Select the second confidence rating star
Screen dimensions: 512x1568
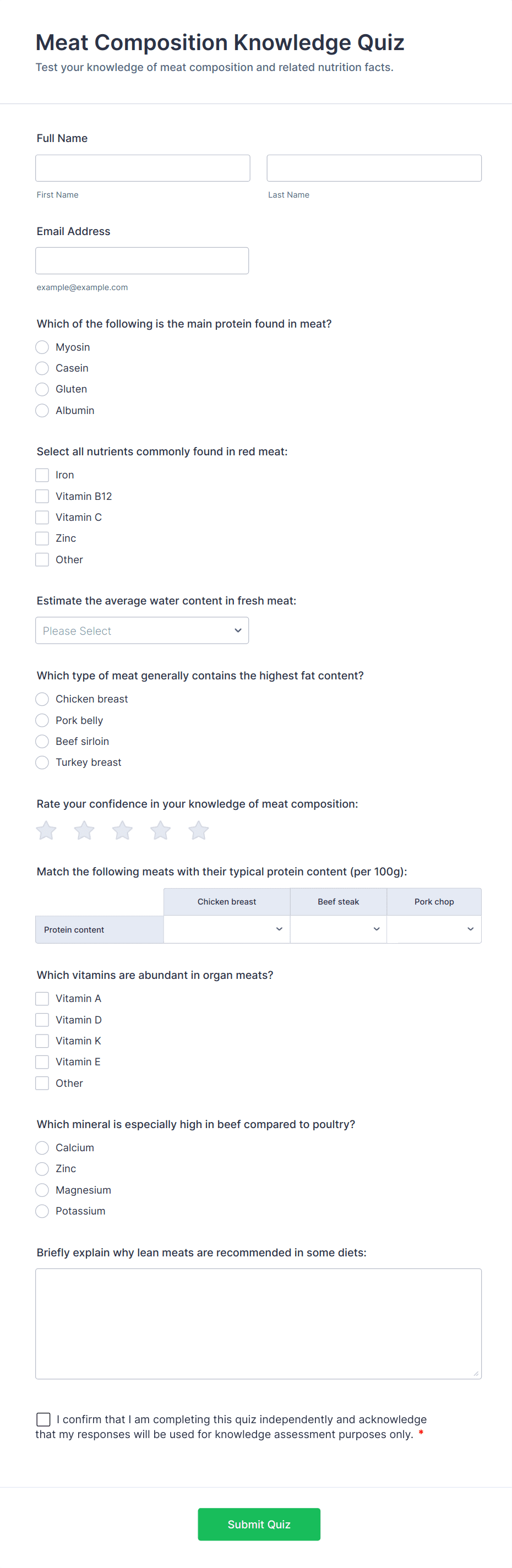click(x=84, y=830)
